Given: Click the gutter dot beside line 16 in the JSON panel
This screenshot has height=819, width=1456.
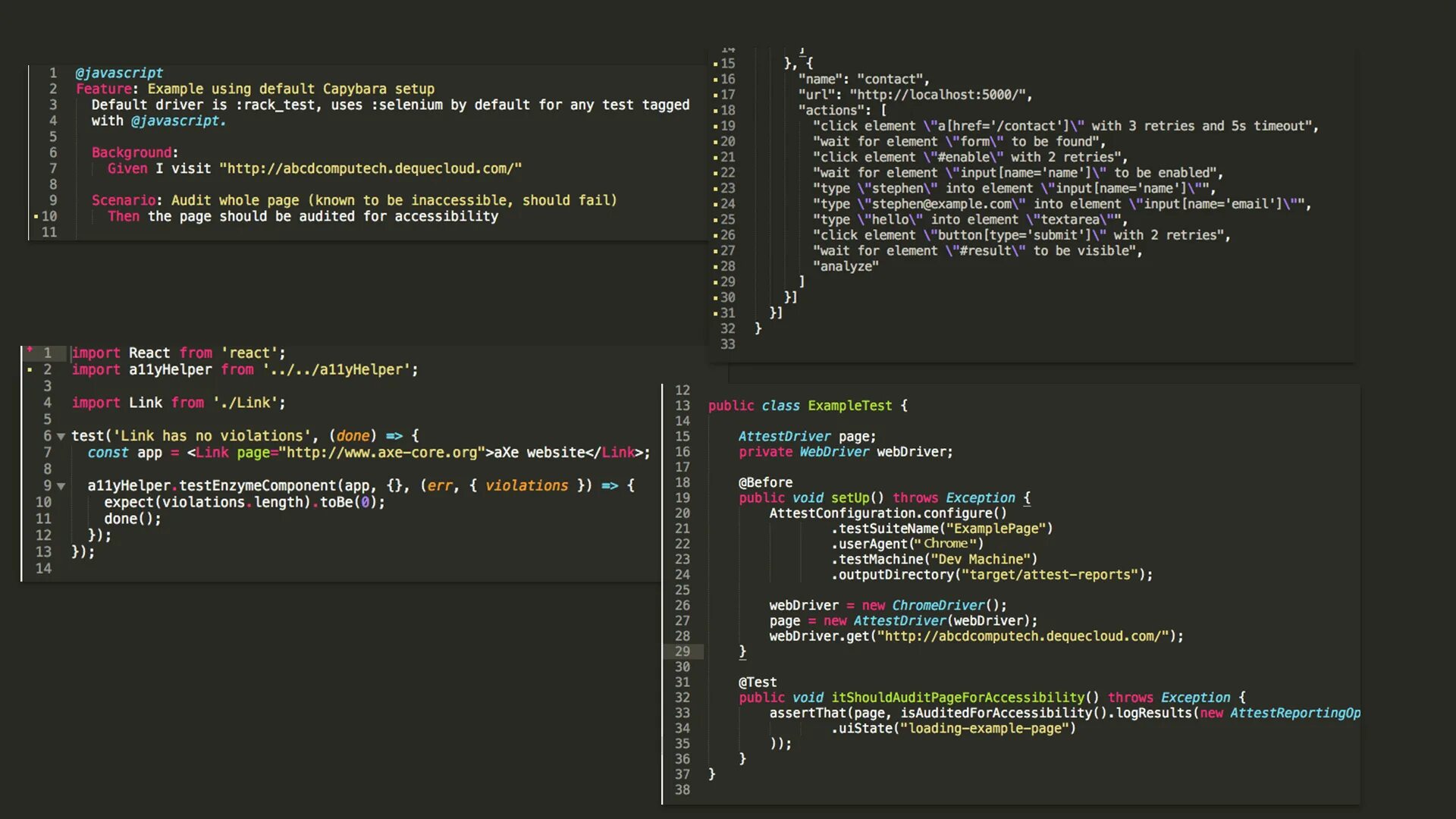Looking at the screenshot, I should [715, 80].
